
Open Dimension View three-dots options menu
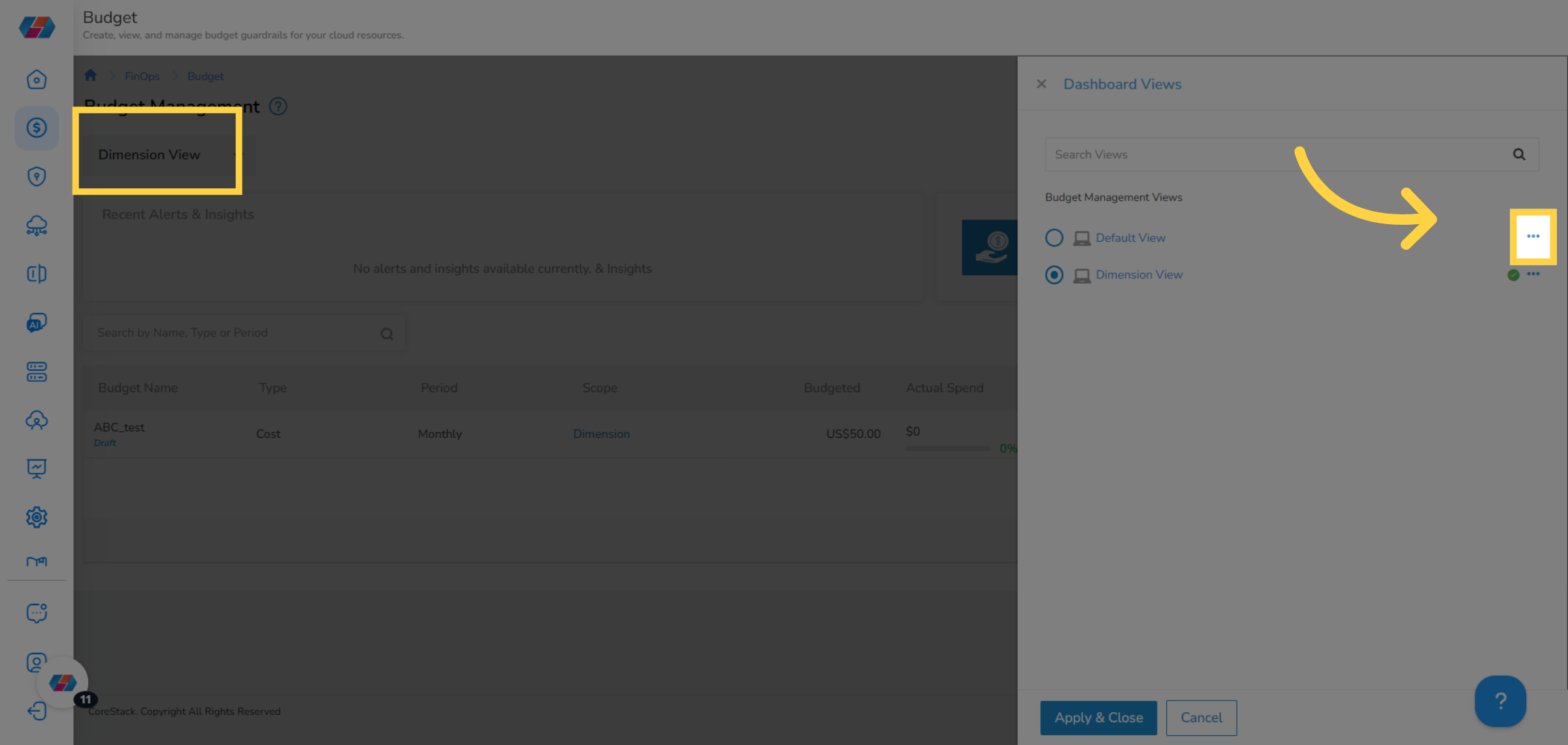click(x=1533, y=274)
